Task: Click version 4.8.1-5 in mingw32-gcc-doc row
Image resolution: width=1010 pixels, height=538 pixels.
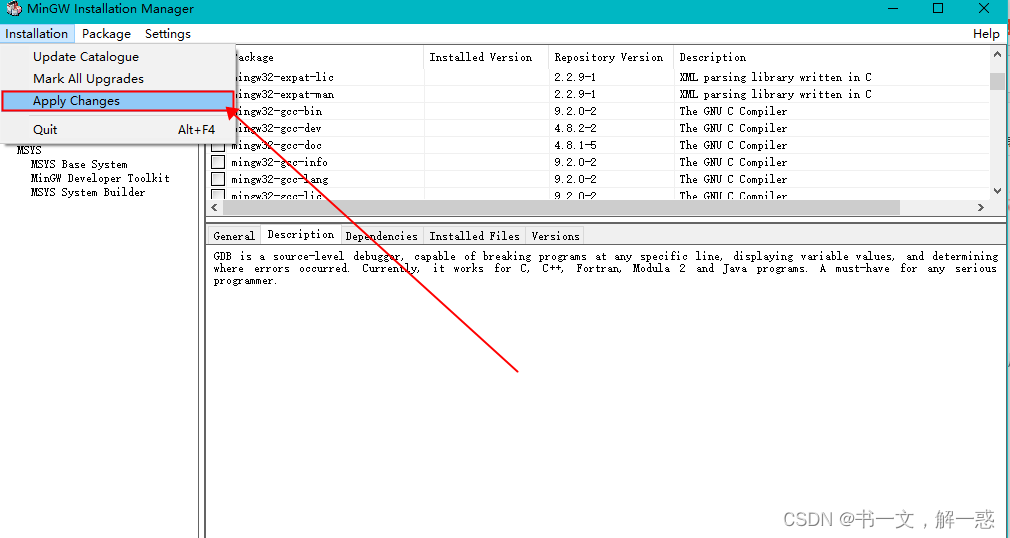Action: [575, 145]
